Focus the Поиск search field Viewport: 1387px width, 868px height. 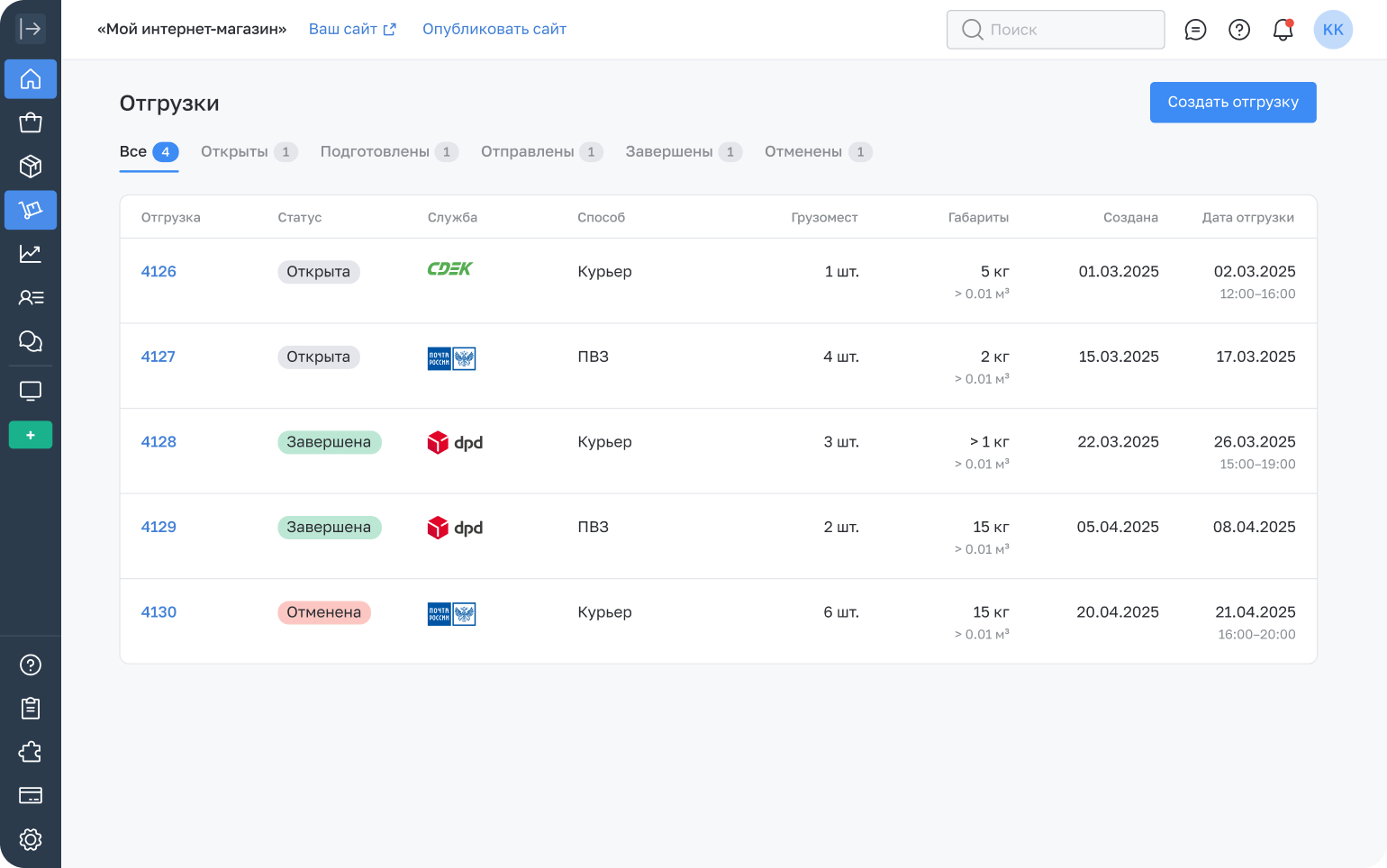[x=1056, y=30]
